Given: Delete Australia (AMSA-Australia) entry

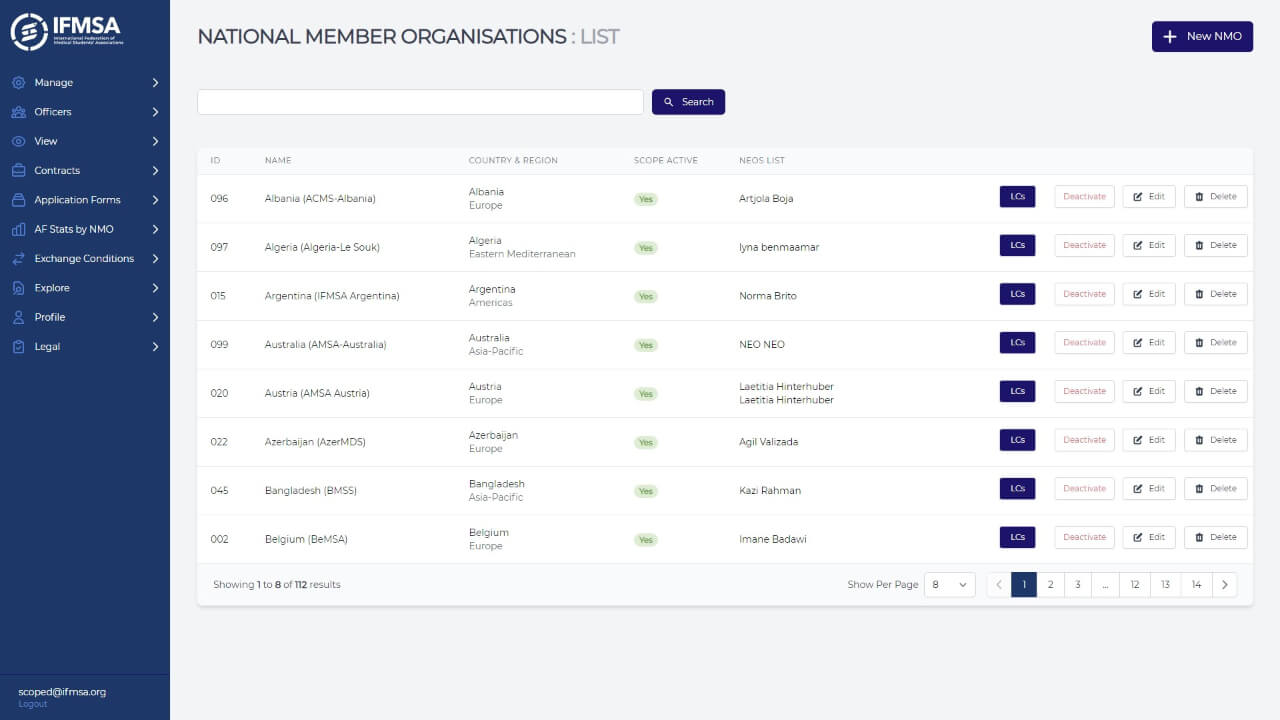Looking at the screenshot, I should 1216,343.
